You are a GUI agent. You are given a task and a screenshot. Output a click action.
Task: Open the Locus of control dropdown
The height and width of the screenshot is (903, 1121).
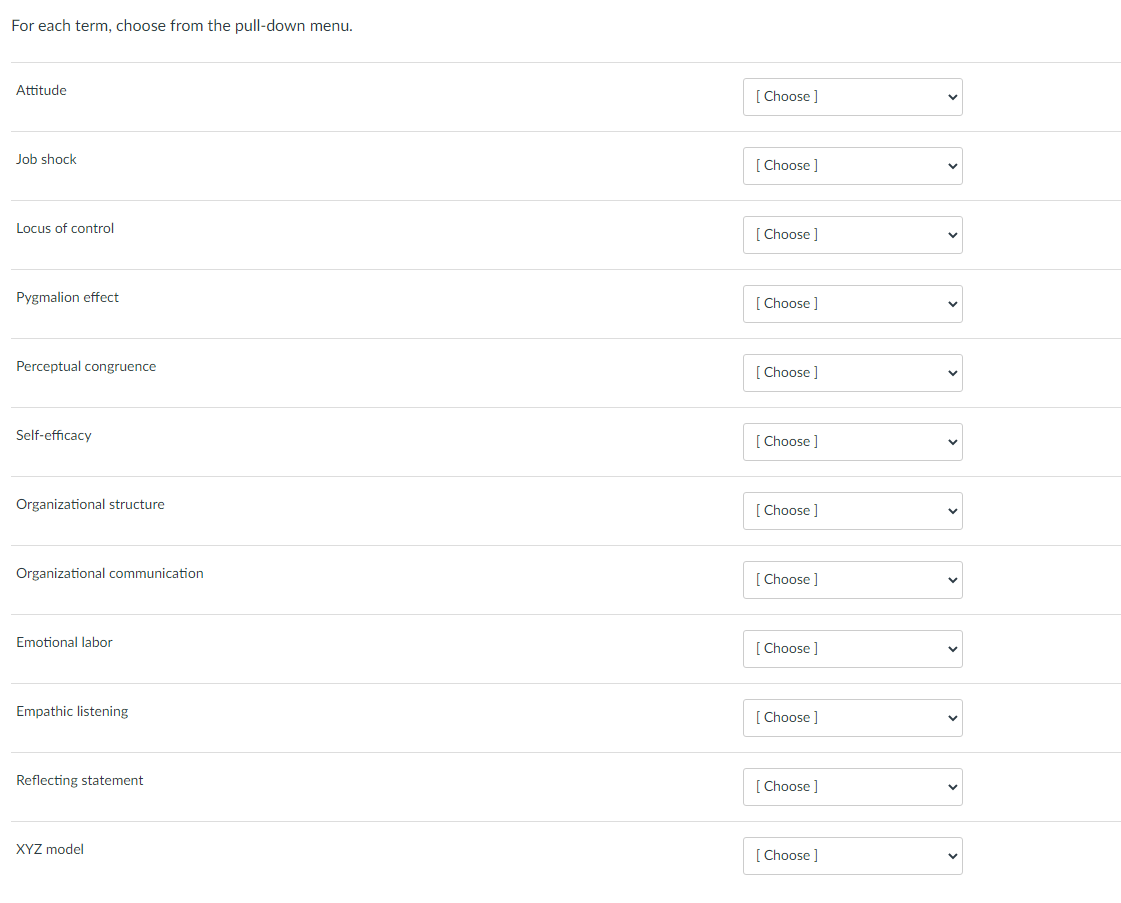point(852,234)
